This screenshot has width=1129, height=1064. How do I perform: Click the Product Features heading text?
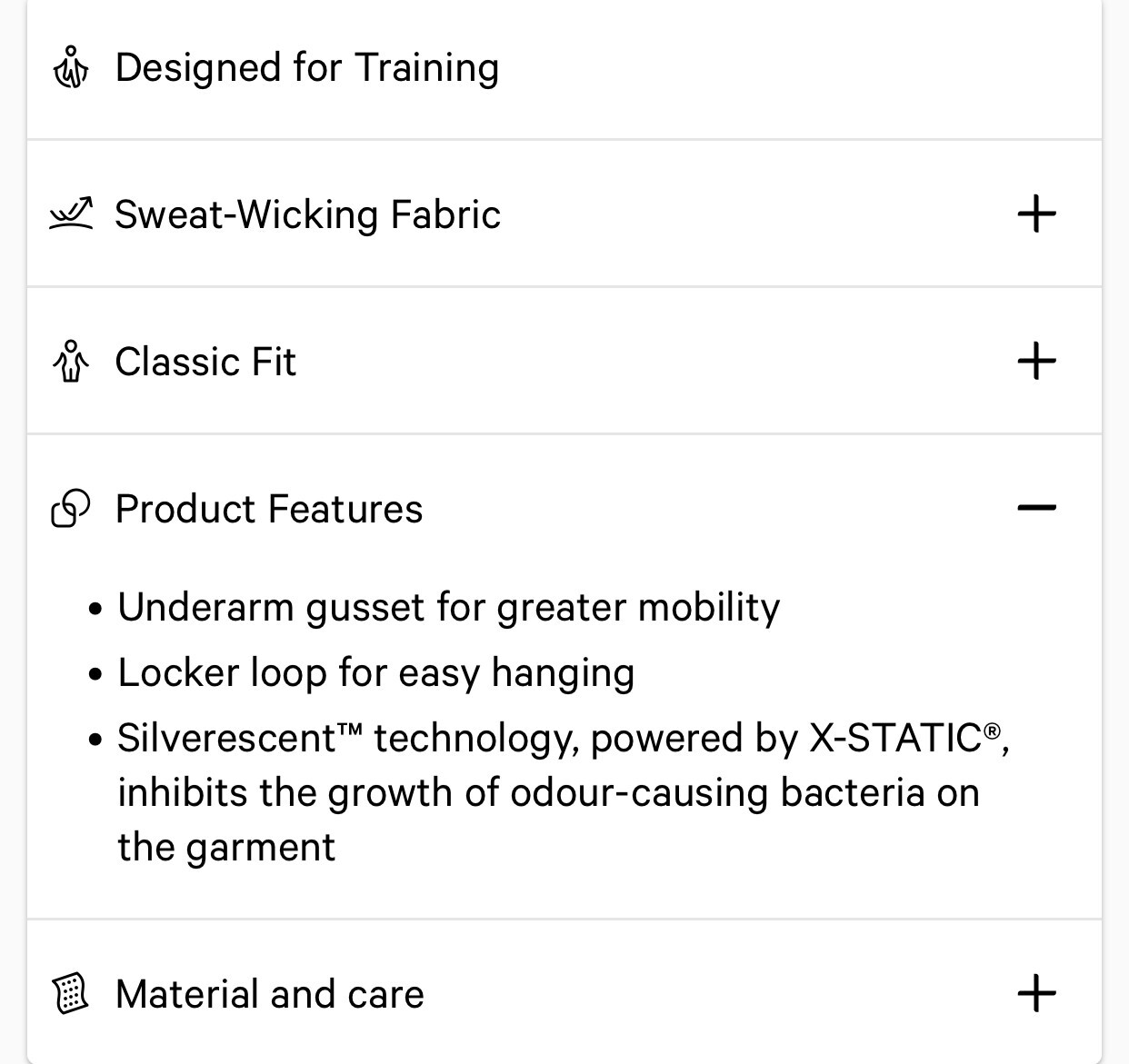269,509
